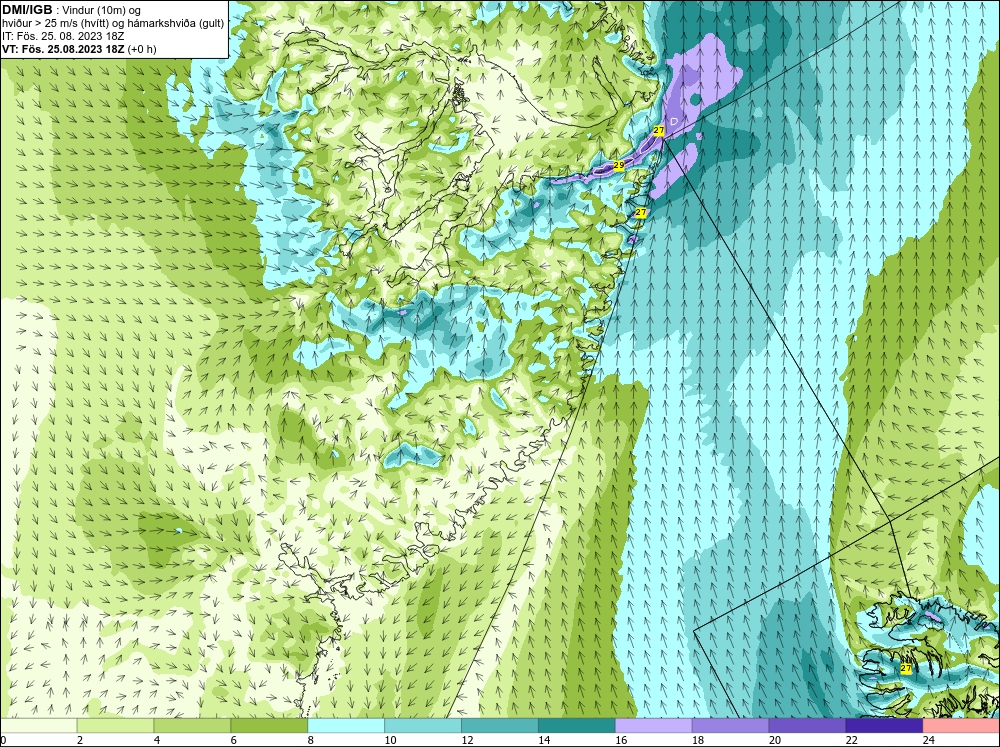
Task: Click the legend scale label 10
Action: click(x=390, y=740)
